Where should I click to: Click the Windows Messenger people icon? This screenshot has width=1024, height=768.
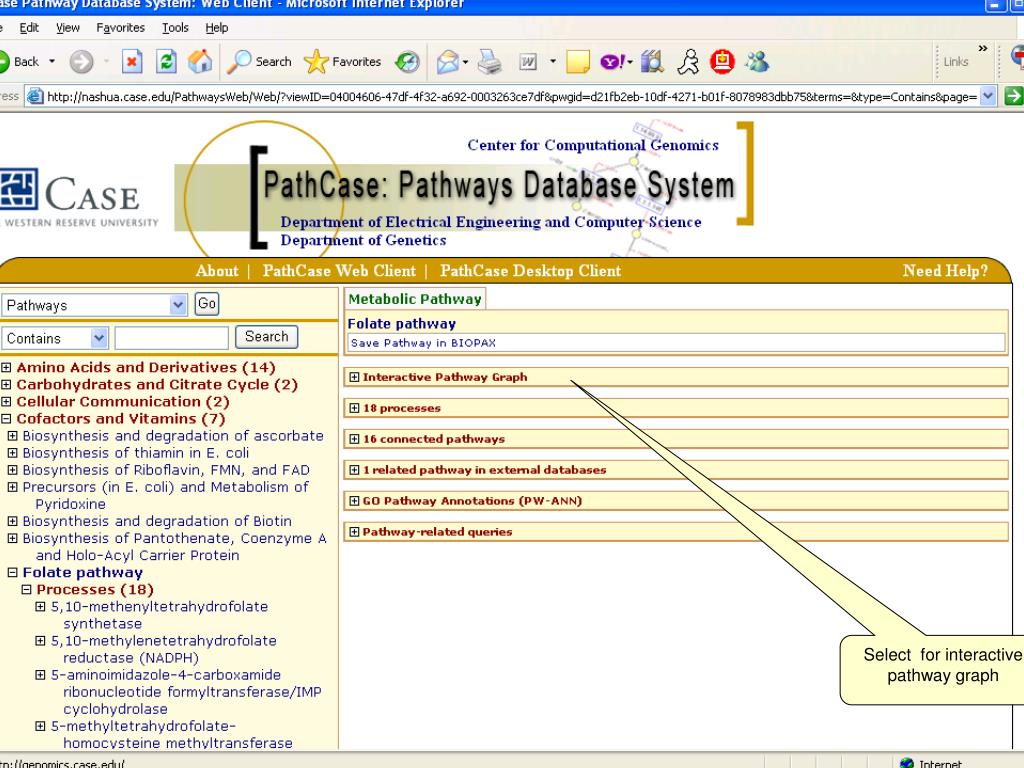tap(757, 62)
